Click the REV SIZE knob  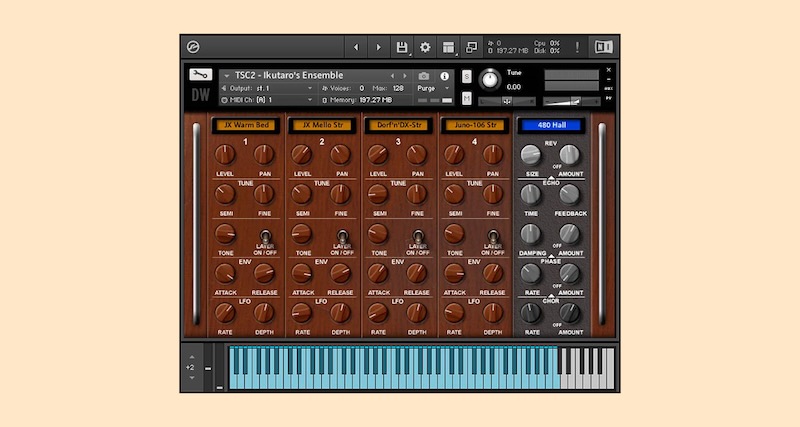(531, 155)
